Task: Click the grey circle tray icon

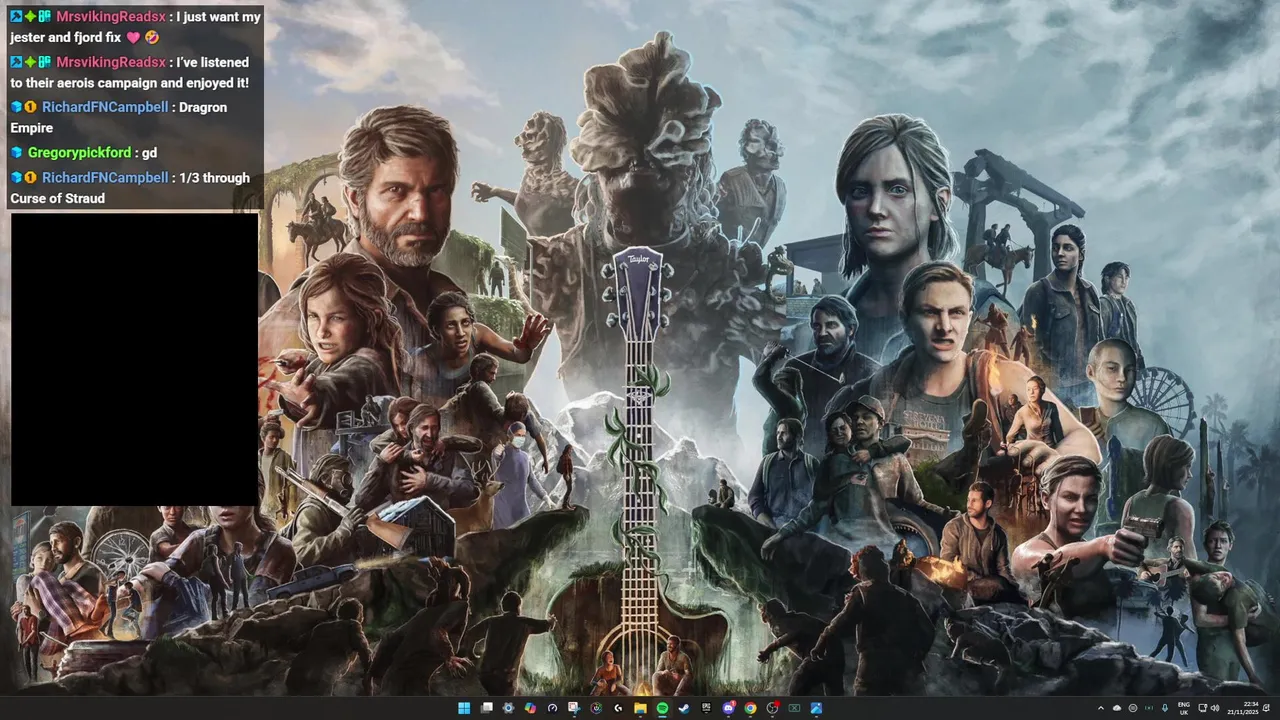Action: coord(1133,708)
